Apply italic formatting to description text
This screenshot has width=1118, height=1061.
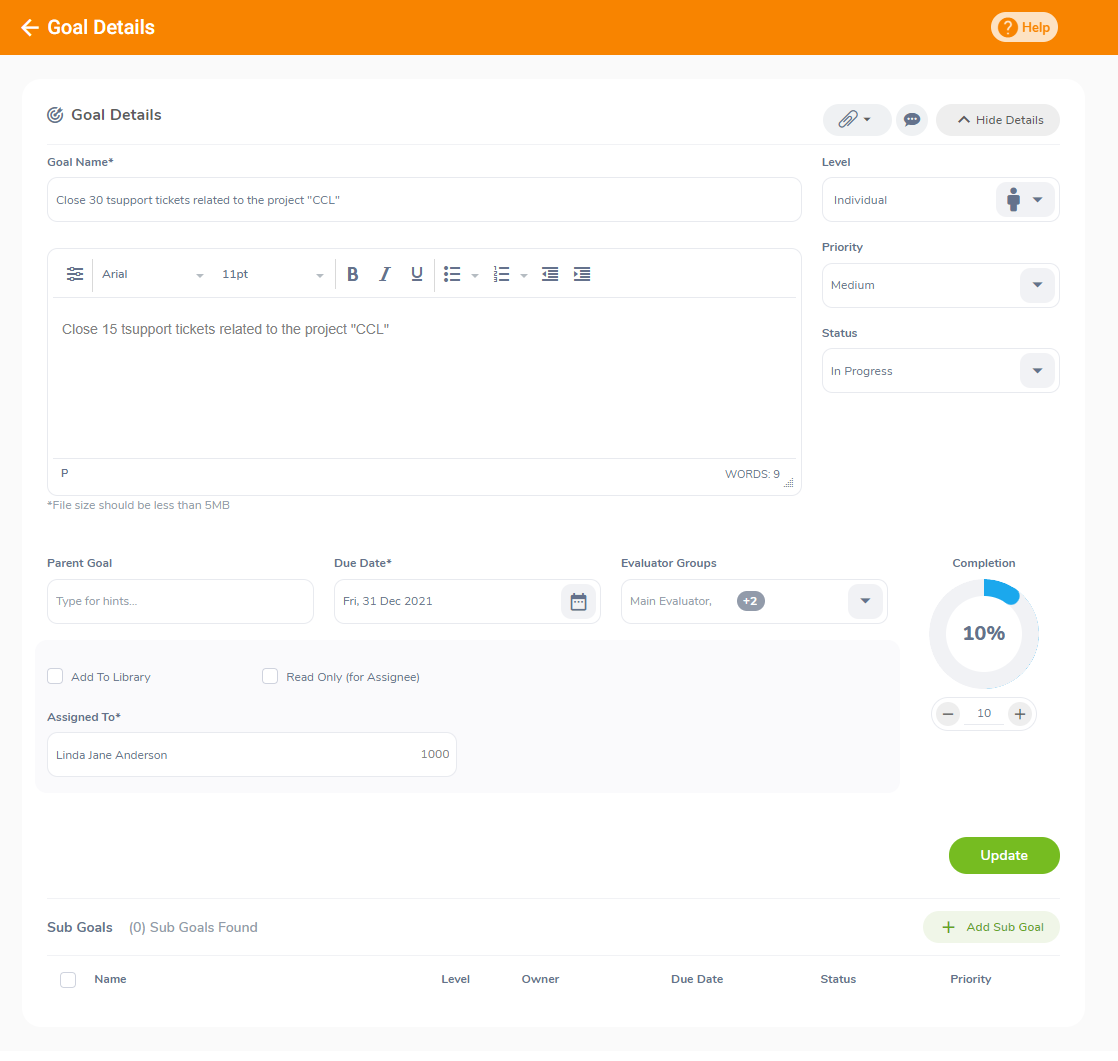(384, 273)
